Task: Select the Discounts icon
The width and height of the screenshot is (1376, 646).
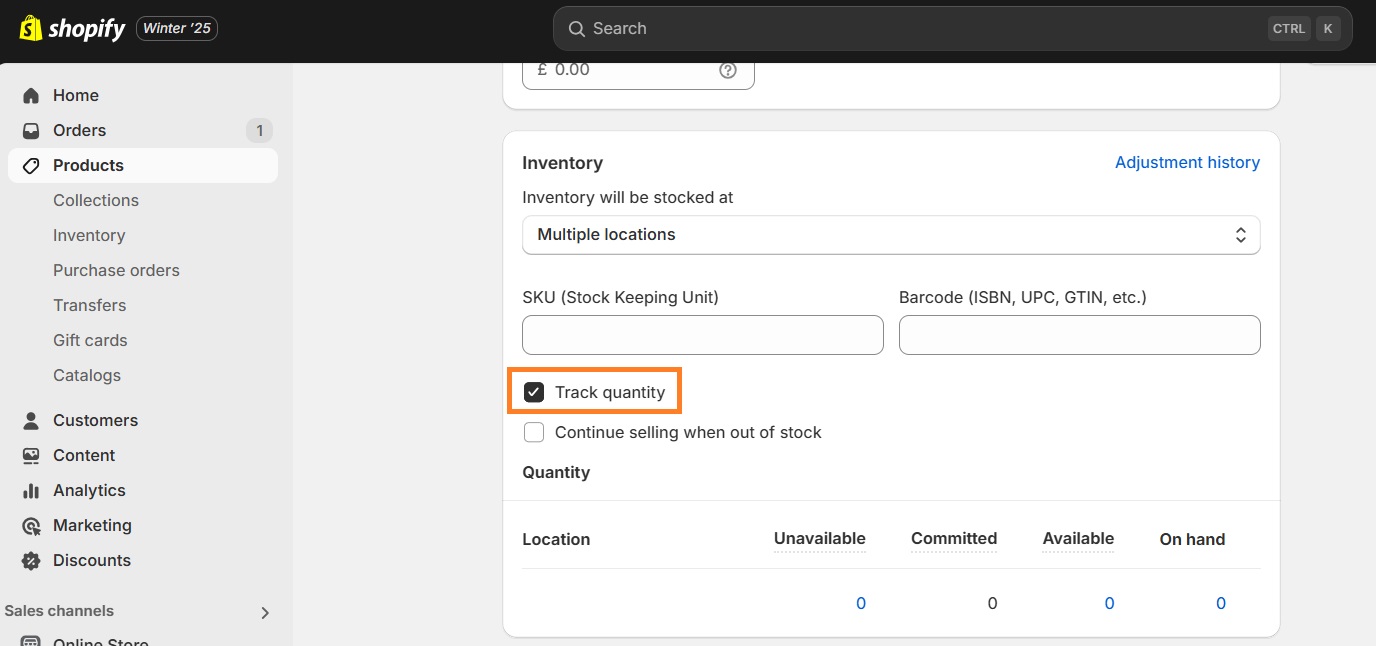Action: tap(31, 560)
